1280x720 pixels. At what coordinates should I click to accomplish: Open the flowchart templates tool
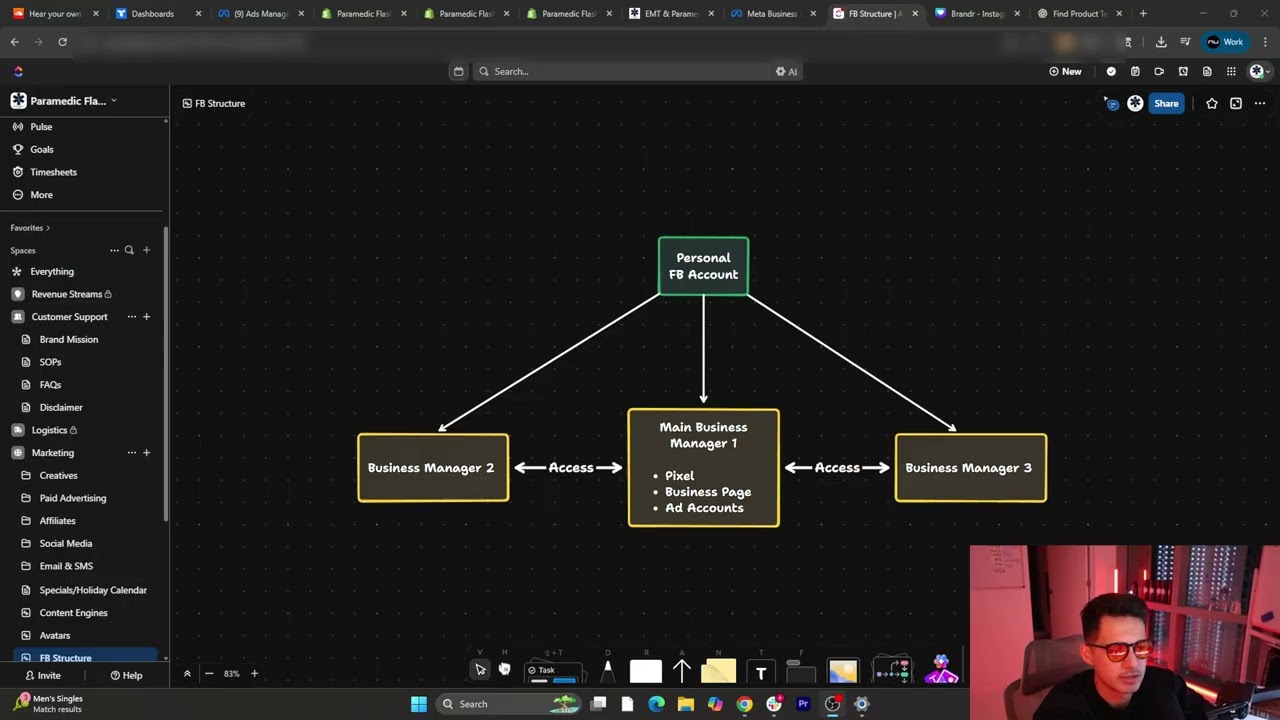(891, 670)
